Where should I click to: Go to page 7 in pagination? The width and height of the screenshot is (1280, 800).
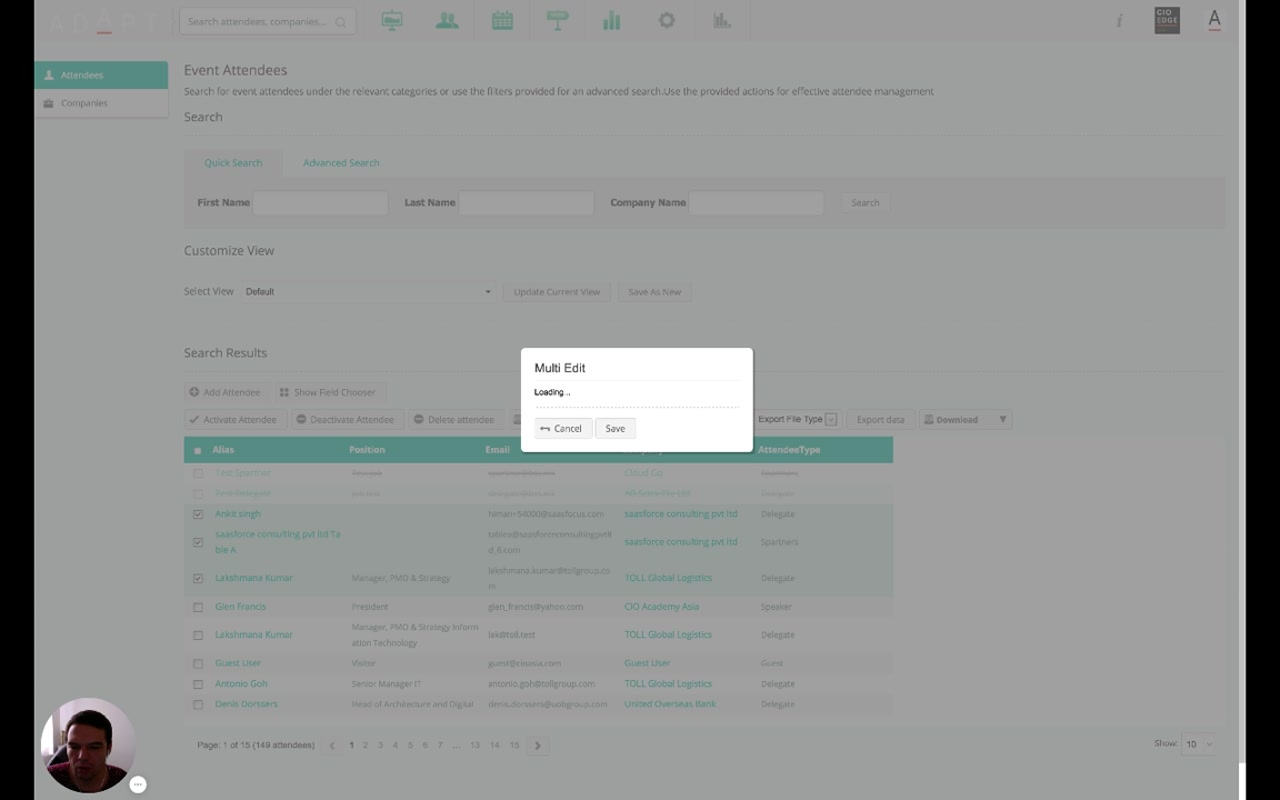click(439, 745)
